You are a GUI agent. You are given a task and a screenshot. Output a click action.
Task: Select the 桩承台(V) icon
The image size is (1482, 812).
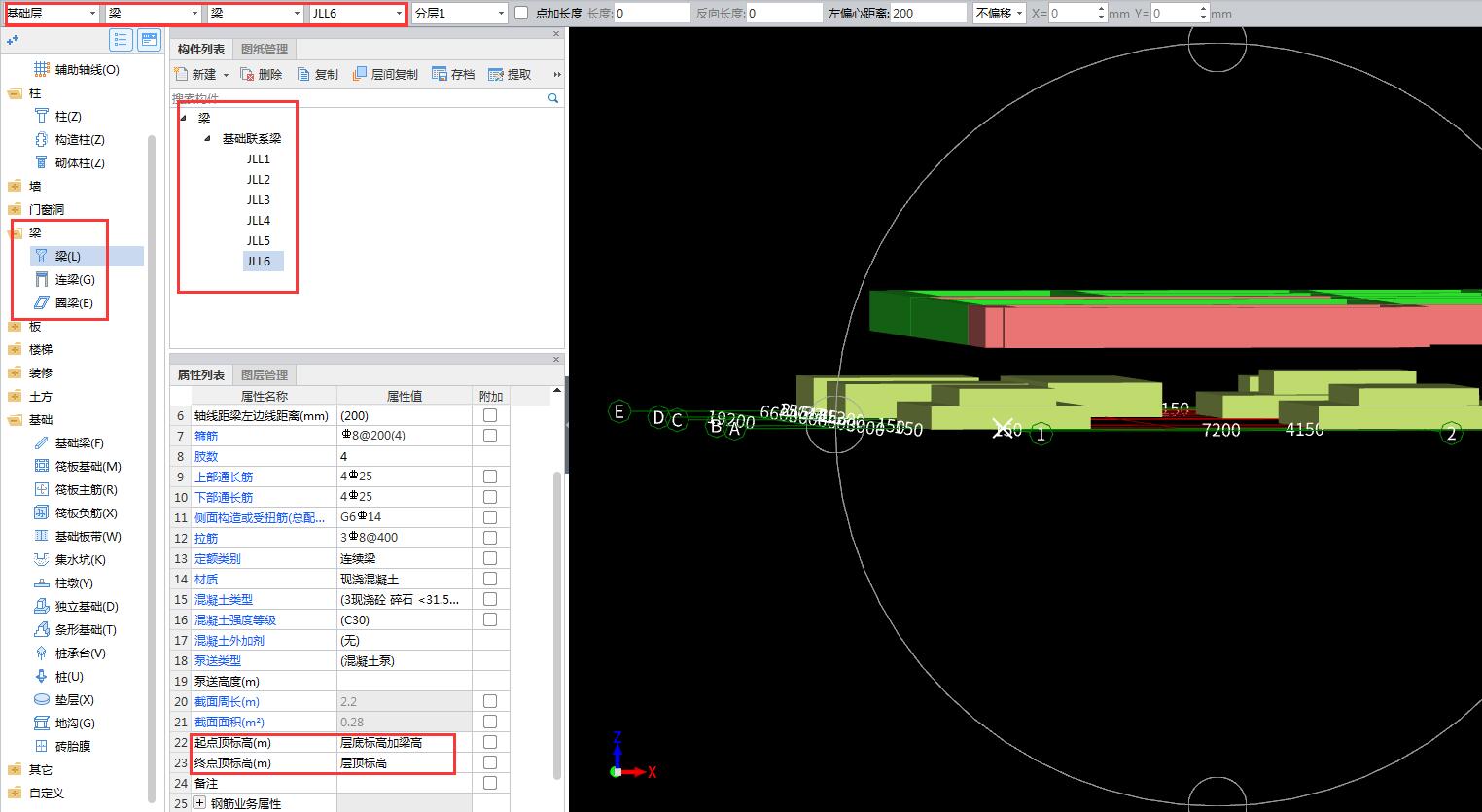[x=41, y=653]
